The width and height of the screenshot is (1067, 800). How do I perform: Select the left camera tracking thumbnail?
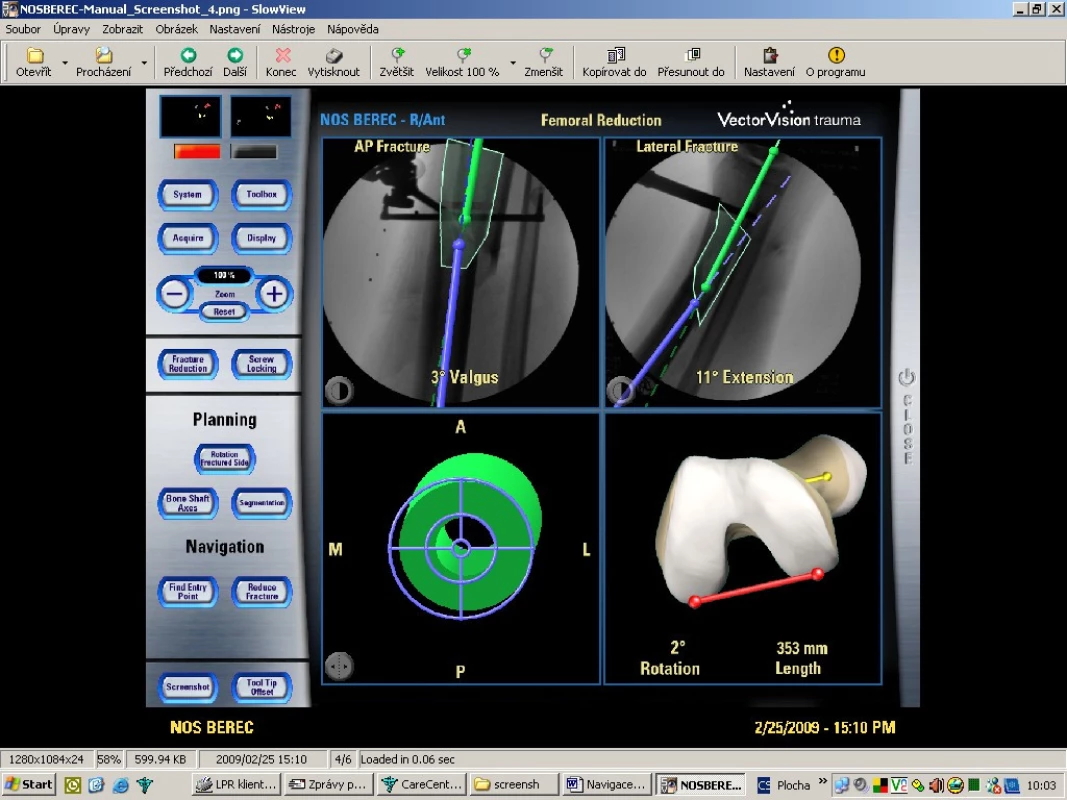coord(191,116)
